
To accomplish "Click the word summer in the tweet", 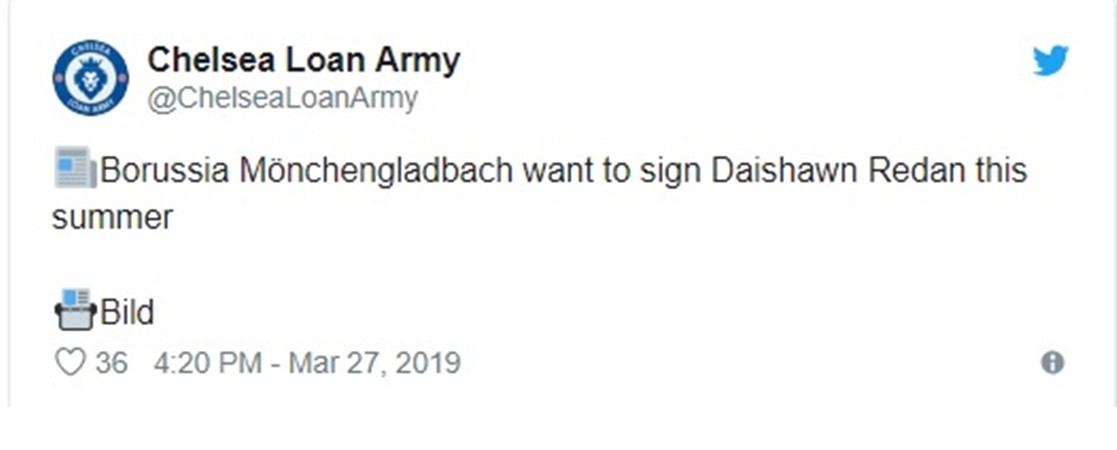I will click(113, 217).
